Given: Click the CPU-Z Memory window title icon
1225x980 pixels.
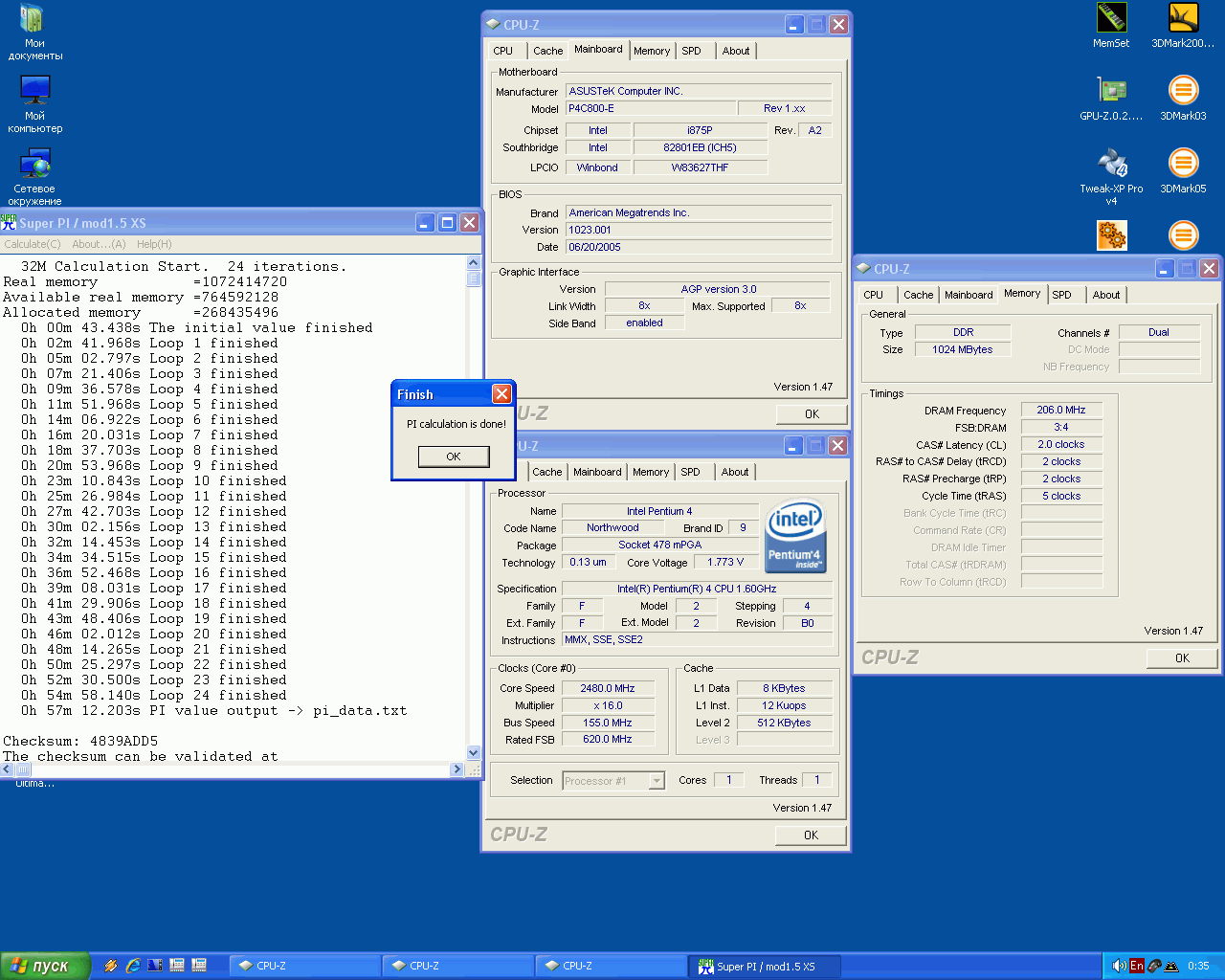Looking at the screenshot, I should [x=863, y=269].
